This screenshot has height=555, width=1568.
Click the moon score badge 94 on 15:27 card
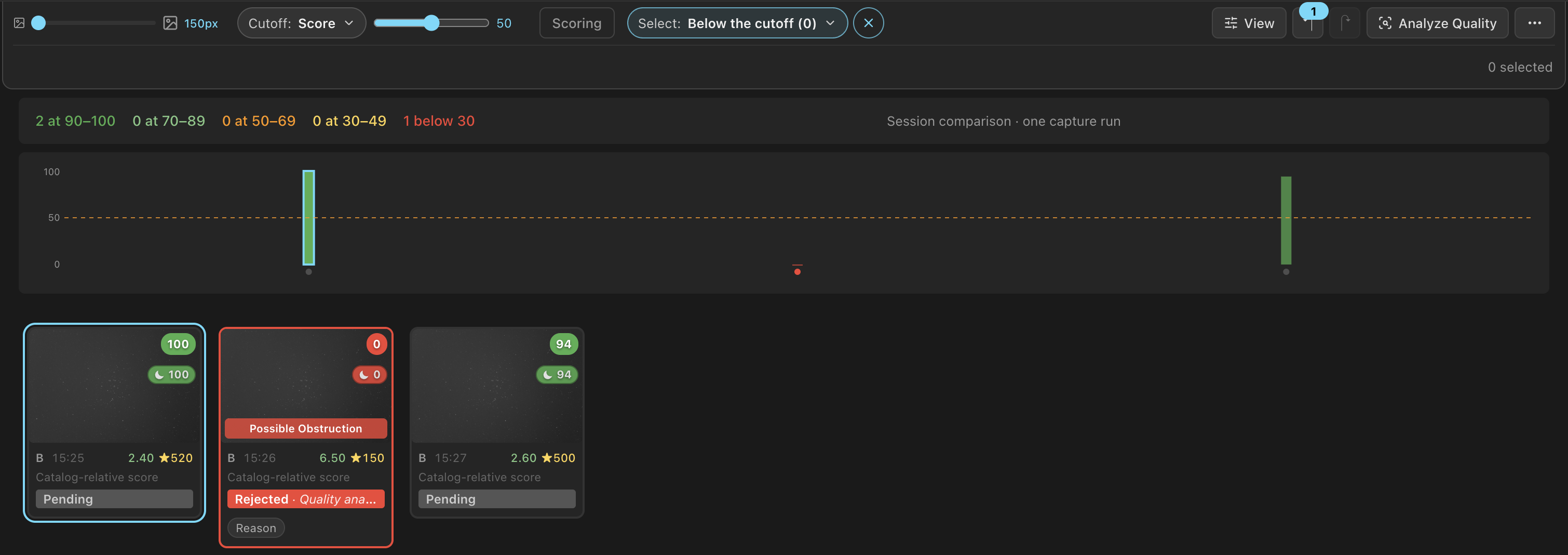pyautogui.click(x=557, y=375)
